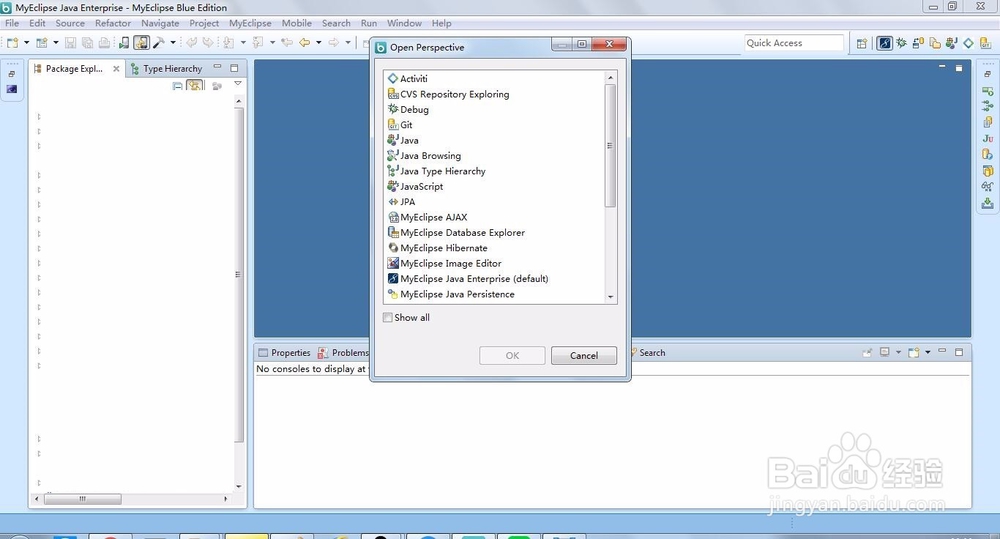Open the File menu
The image size is (1000, 539).
click(12, 23)
